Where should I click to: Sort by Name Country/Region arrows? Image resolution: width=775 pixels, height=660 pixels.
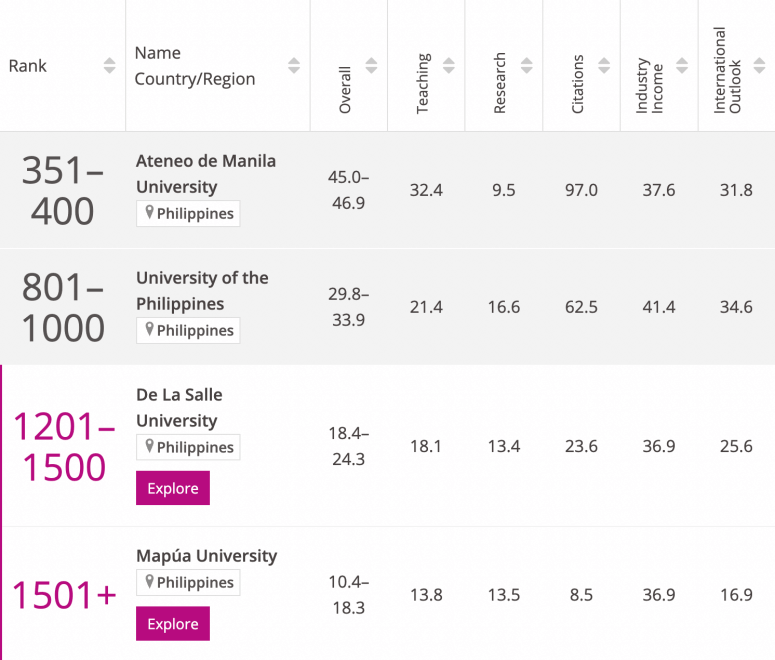point(294,65)
